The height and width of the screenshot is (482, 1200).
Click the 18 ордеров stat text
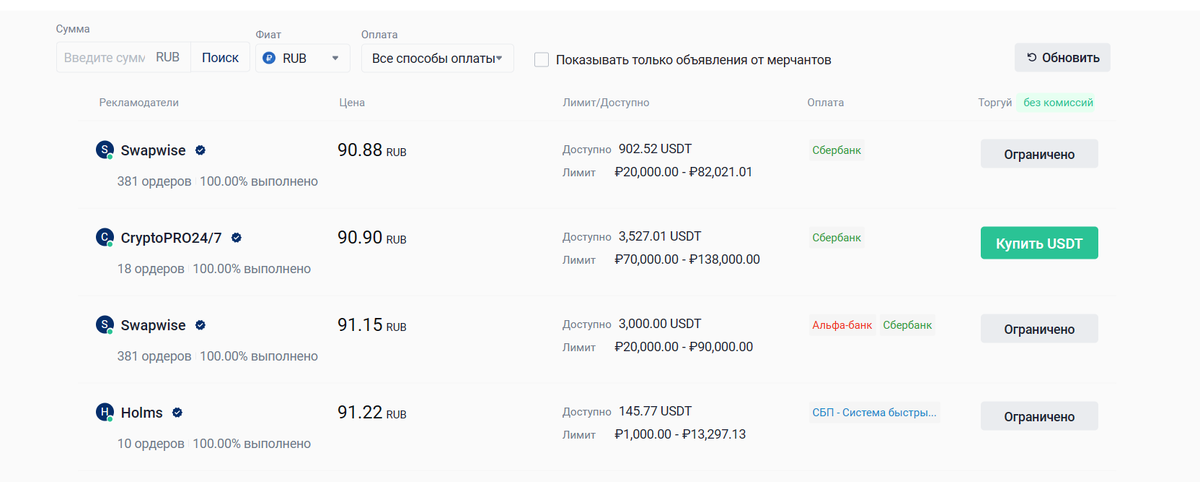click(151, 269)
